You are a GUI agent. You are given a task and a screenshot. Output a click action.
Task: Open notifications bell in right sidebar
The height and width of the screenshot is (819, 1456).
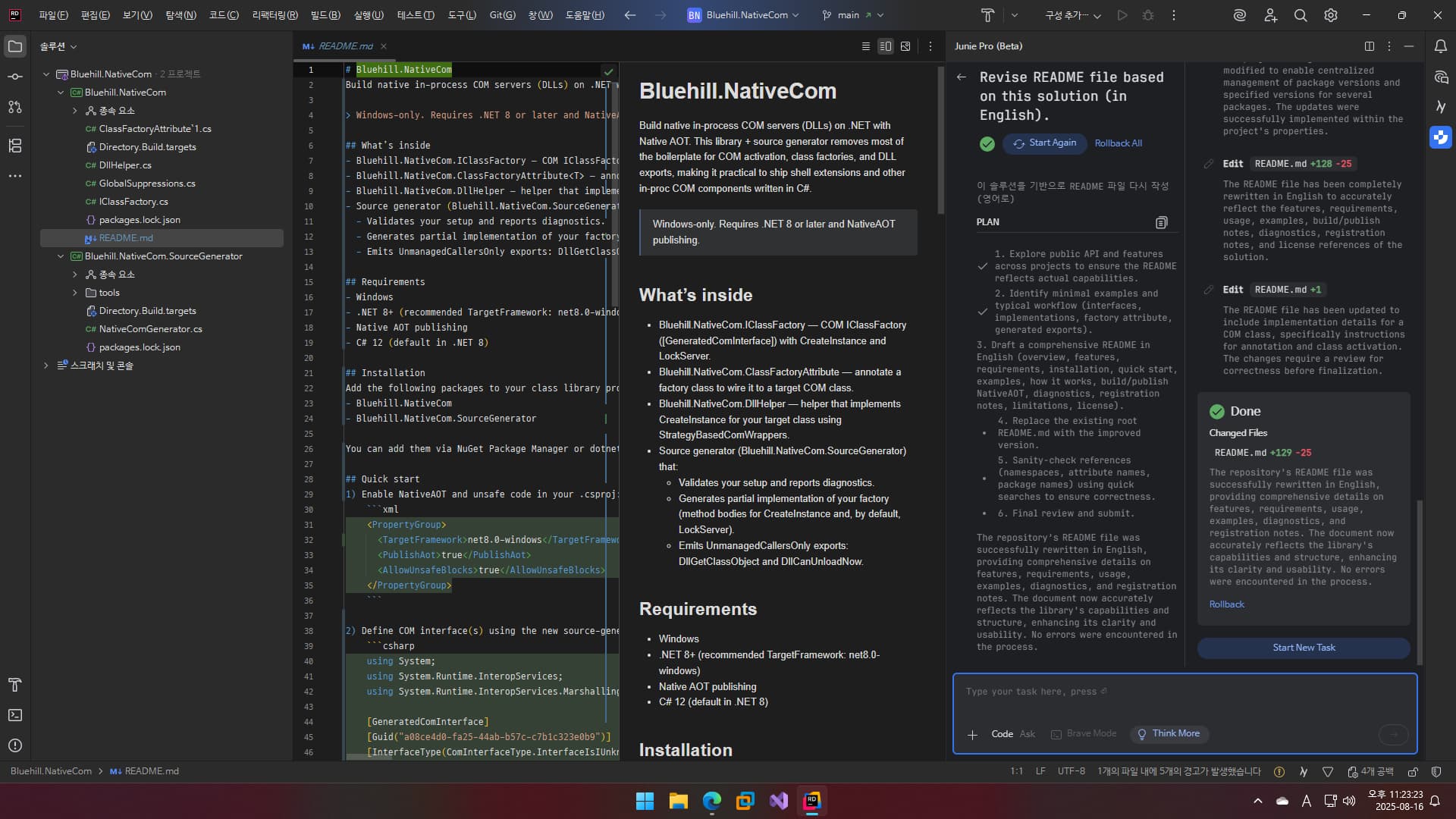[x=1441, y=46]
